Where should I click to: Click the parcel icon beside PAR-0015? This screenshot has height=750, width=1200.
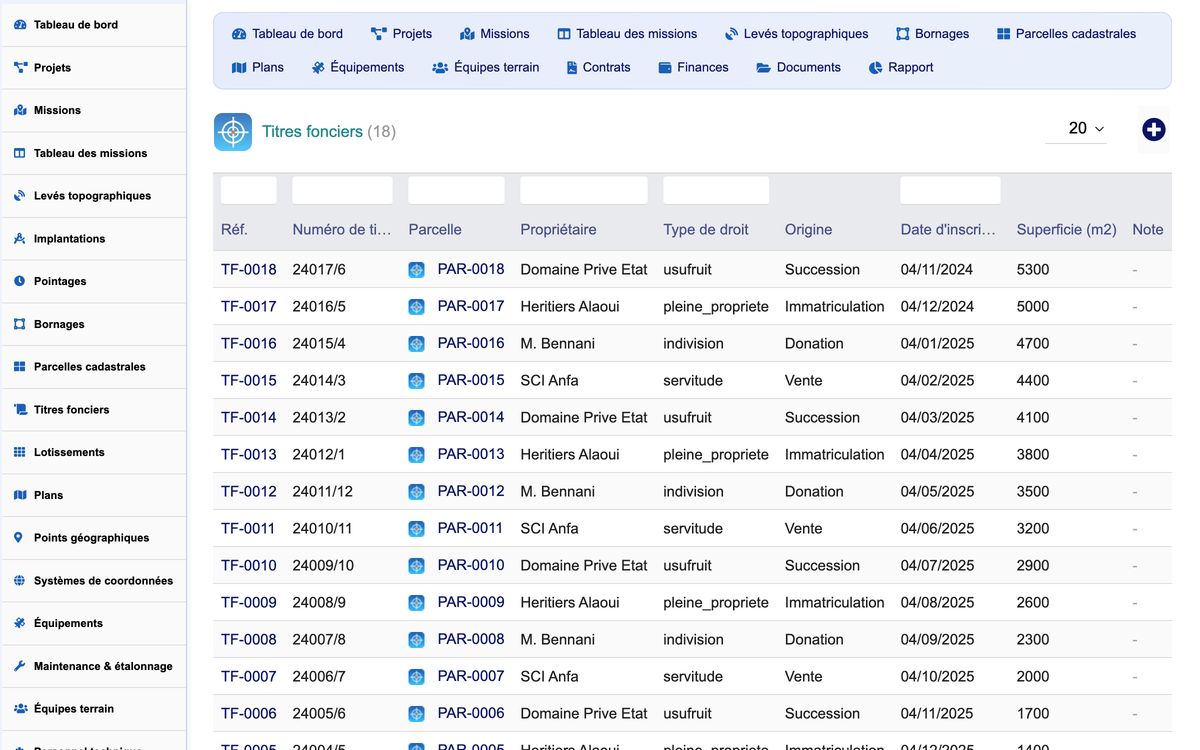point(417,381)
